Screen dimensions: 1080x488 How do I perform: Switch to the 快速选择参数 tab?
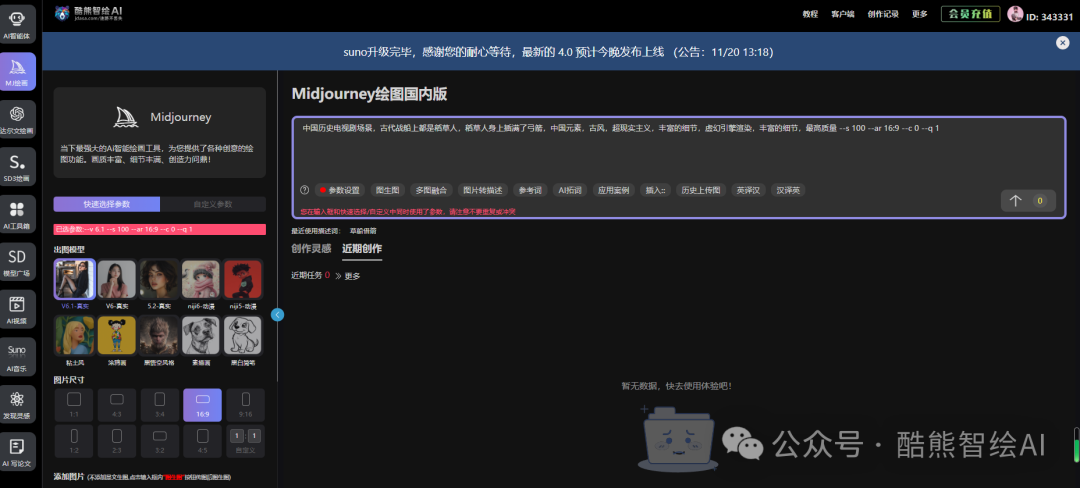point(107,204)
